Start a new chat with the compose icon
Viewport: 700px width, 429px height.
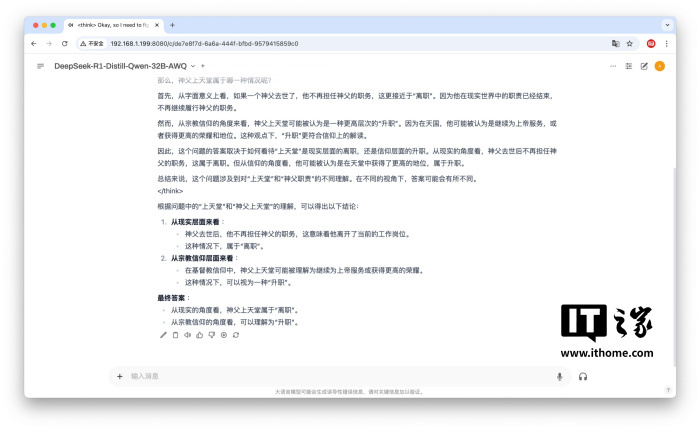tap(644, 66)
